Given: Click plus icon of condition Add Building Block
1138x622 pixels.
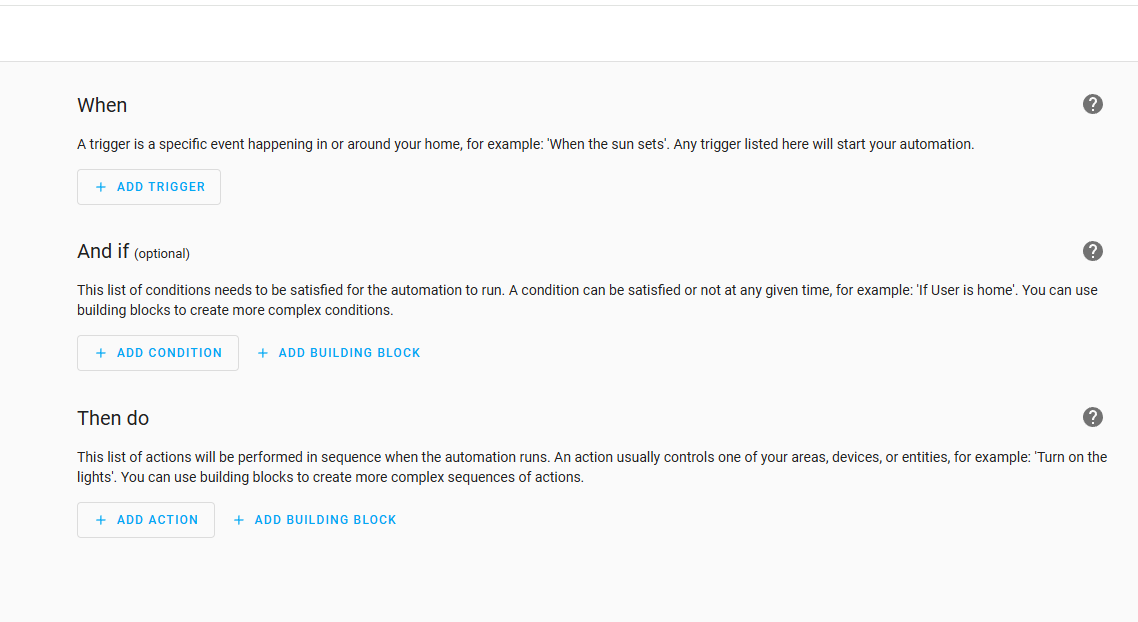Looking at the screenshot, I should (263, 353).
